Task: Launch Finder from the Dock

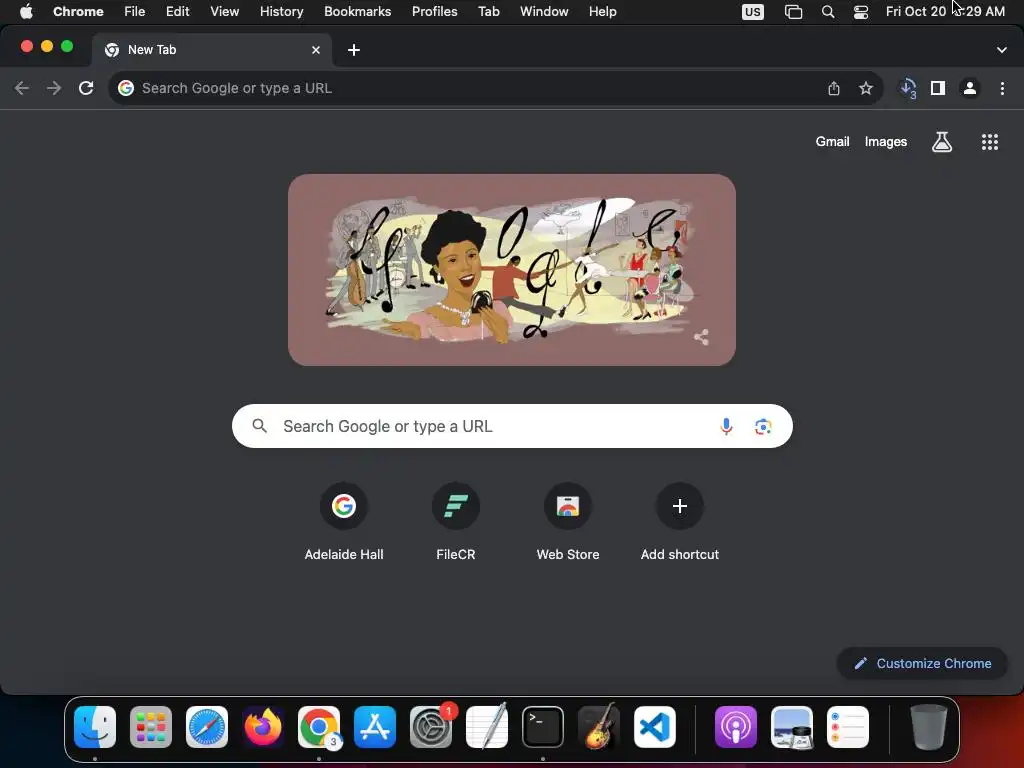Action: coord(95,727)
